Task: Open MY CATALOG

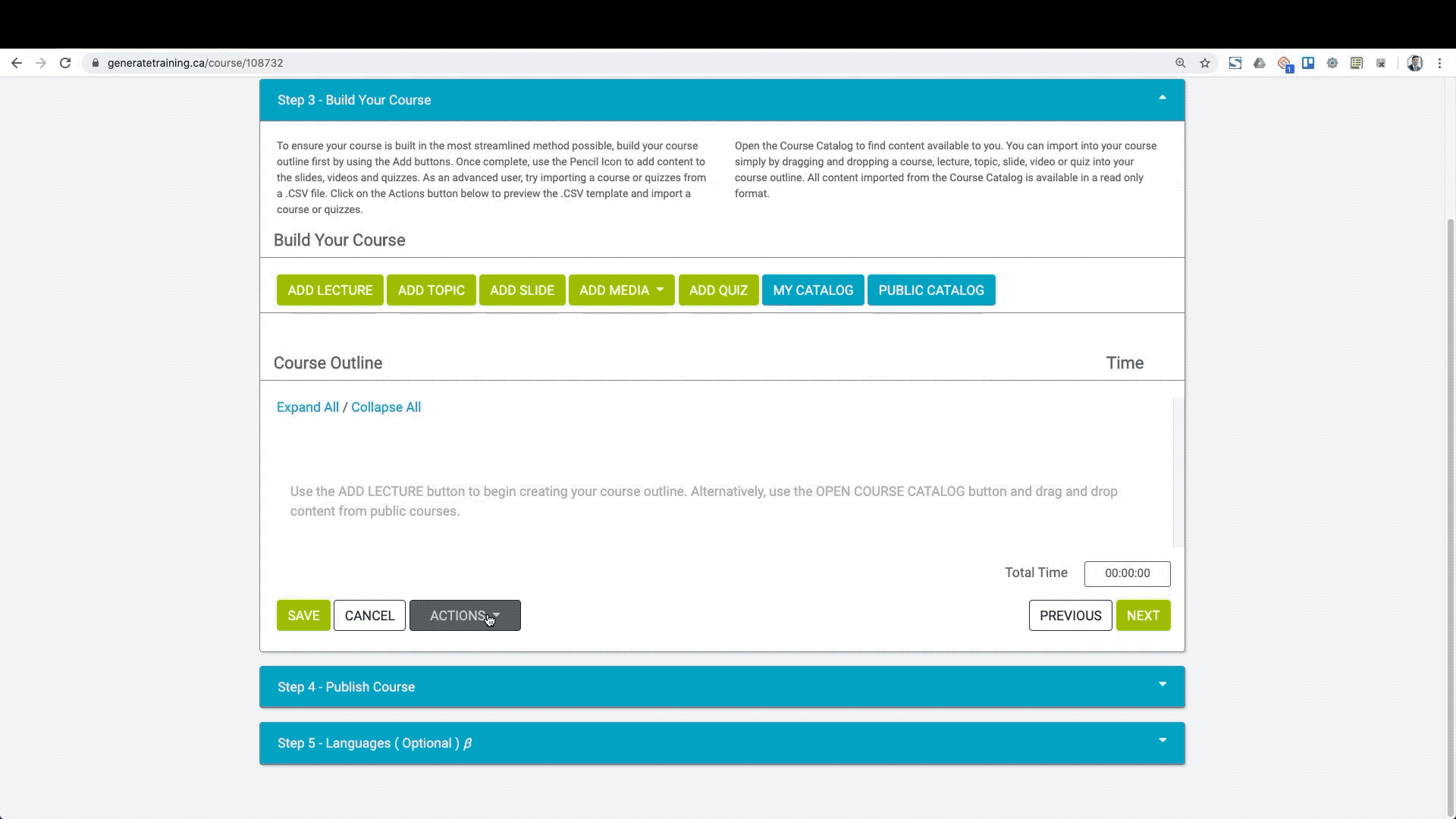Action: coord(813,290)
